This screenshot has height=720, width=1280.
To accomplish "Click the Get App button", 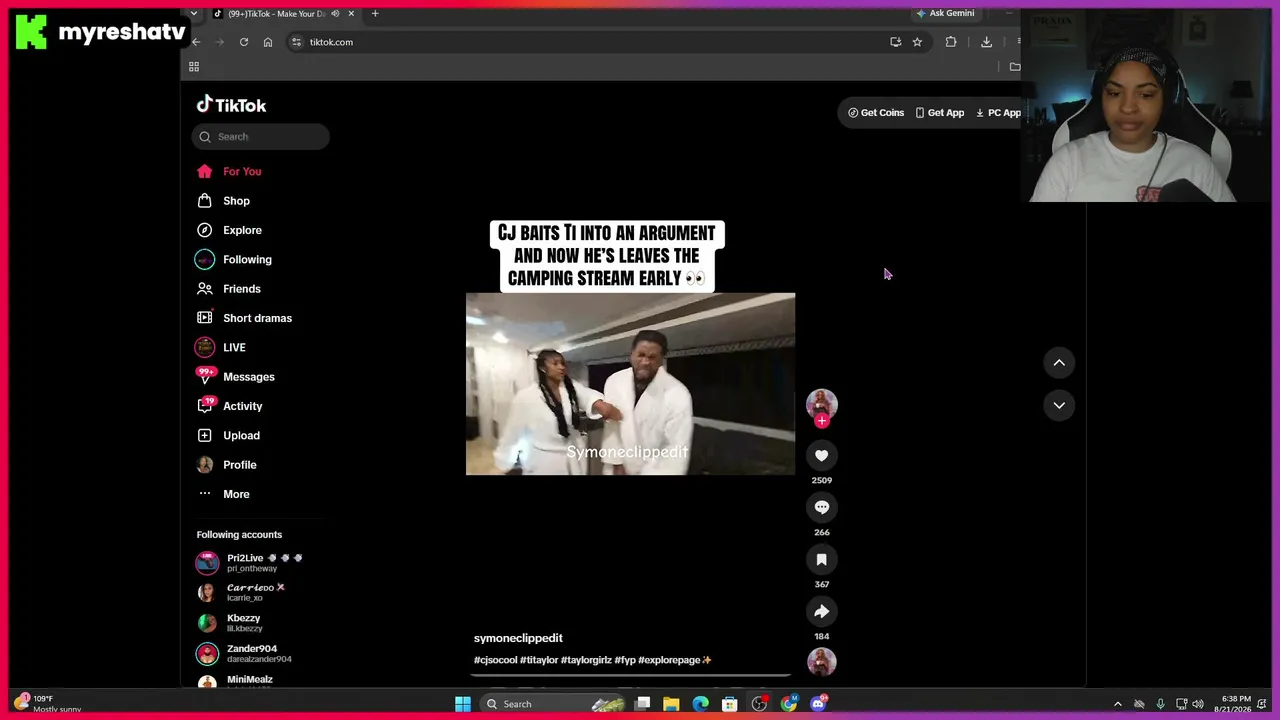I will pyautogui.click(x=940, y=113).
